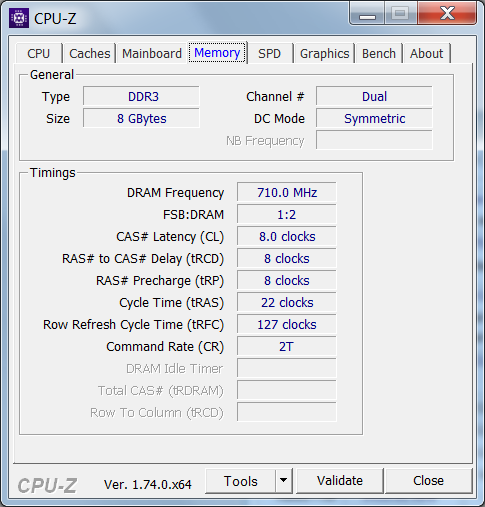Click the Validate button
The height and width of the screenshot is (507, 485).
(x=340, y=480)
